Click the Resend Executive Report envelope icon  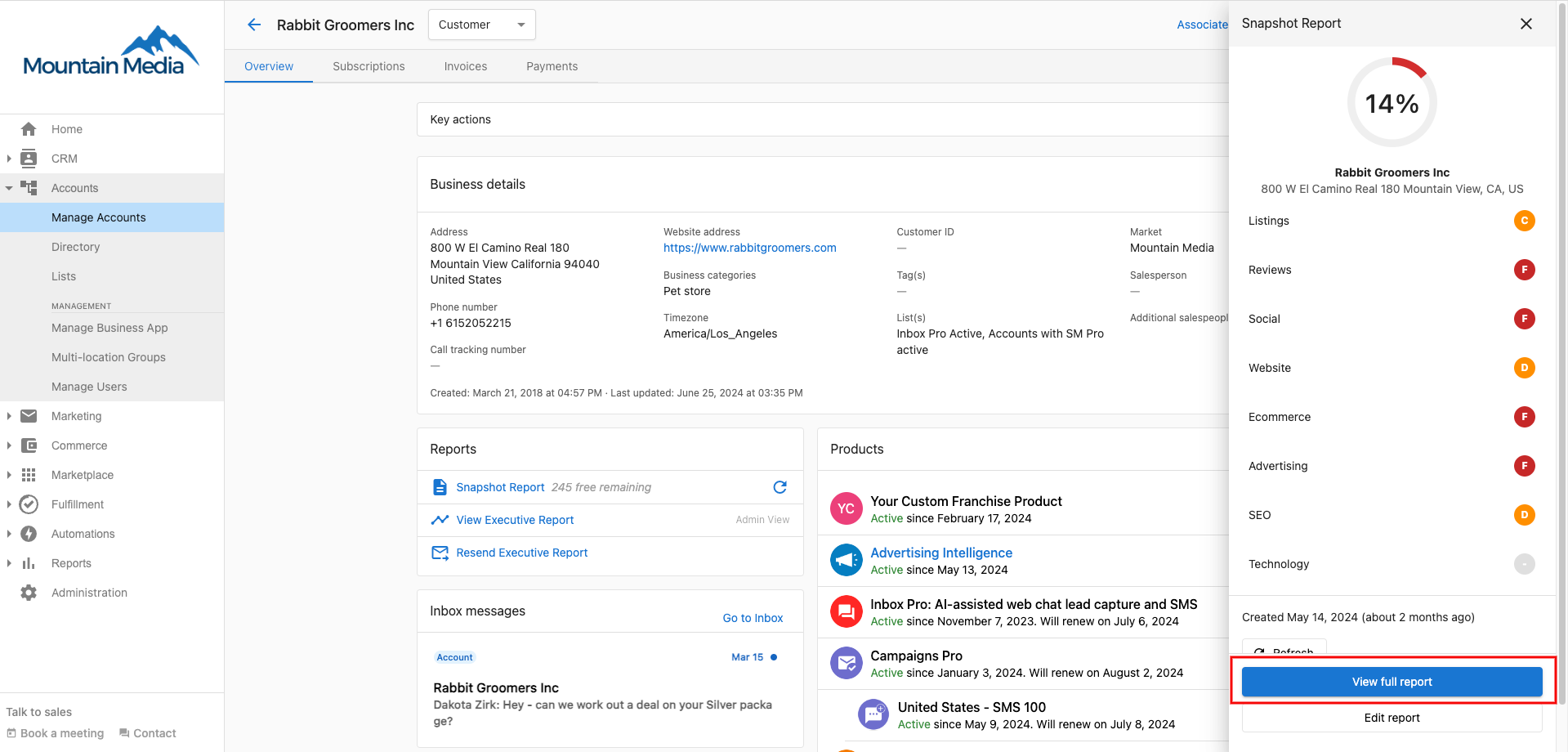pos(440,553)
